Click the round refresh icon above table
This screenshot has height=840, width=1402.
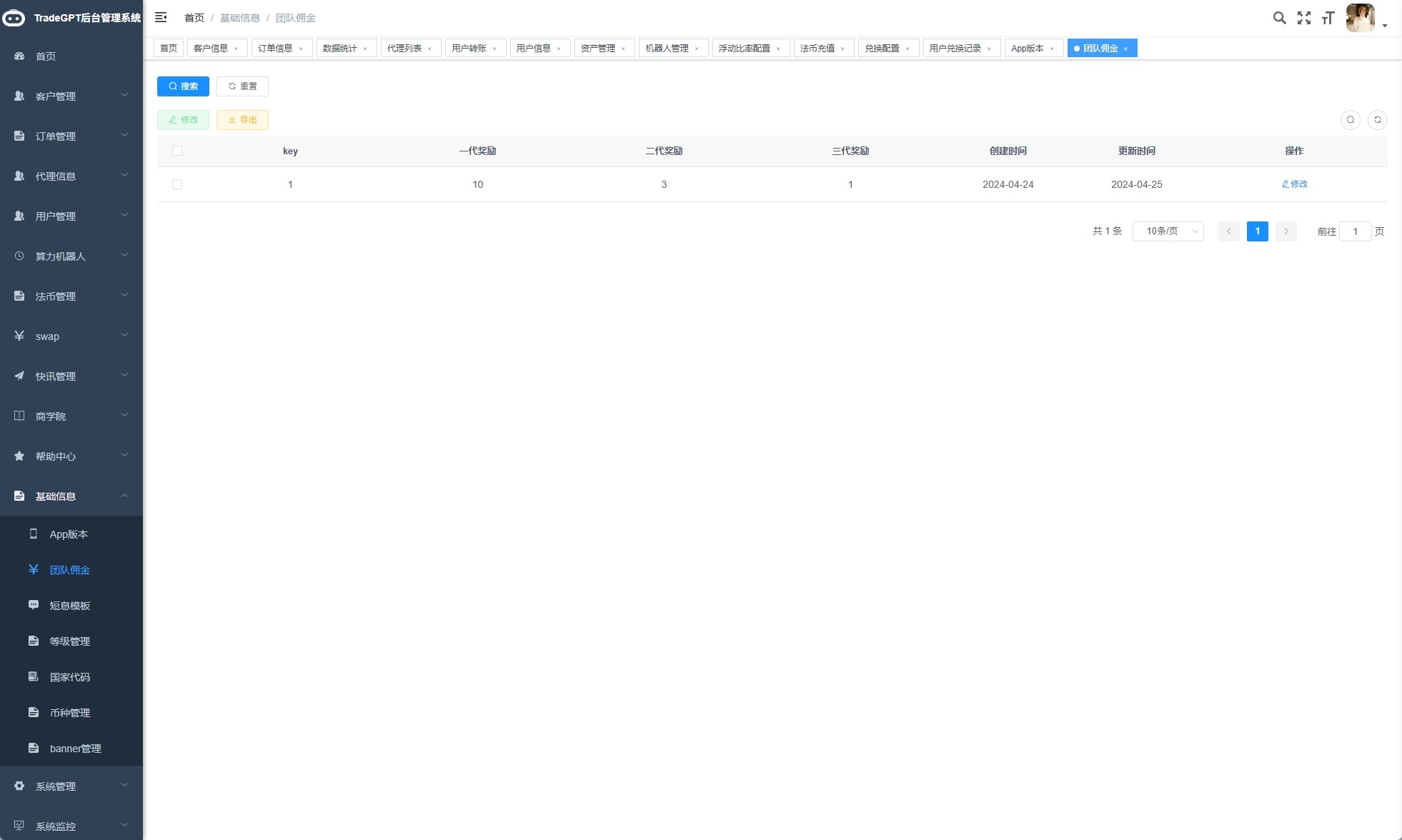[x=1377, y=120]
